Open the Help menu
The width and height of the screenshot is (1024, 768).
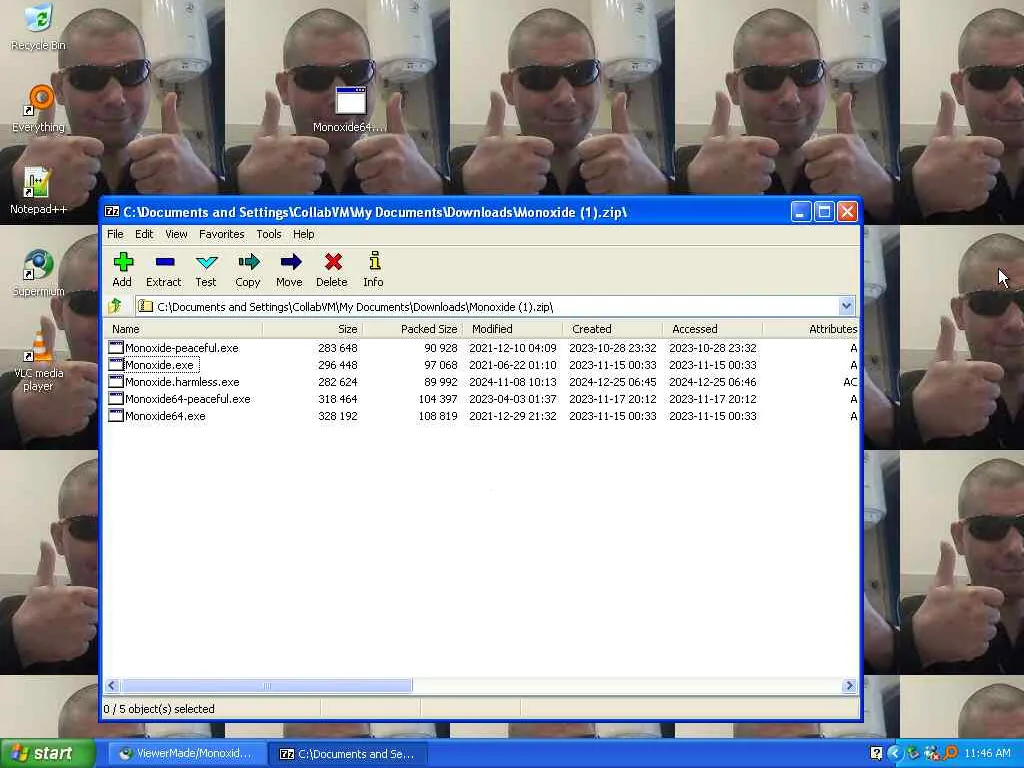303,234
